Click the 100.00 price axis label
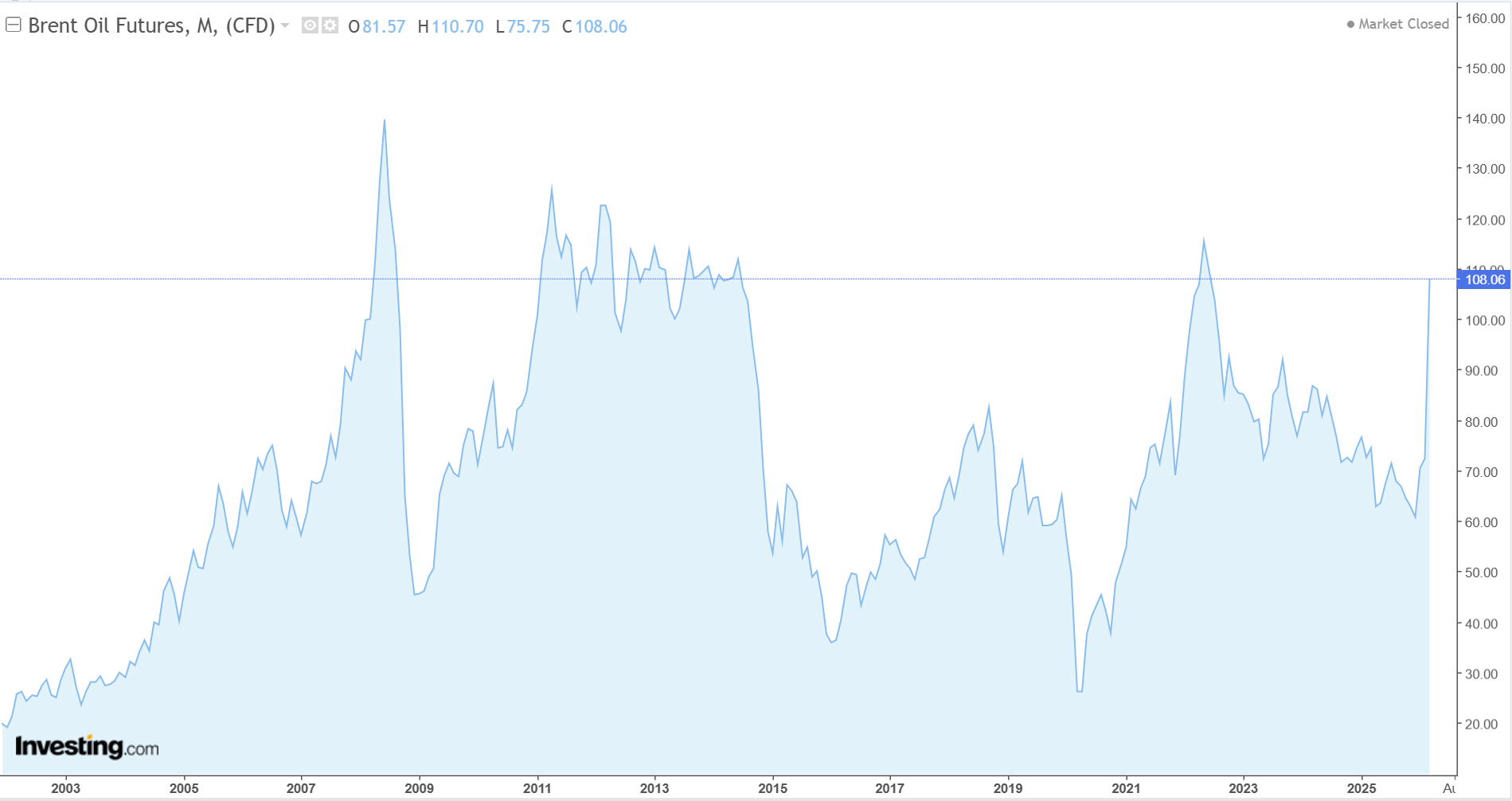 pyautogui.click(x=1486, y=320)
